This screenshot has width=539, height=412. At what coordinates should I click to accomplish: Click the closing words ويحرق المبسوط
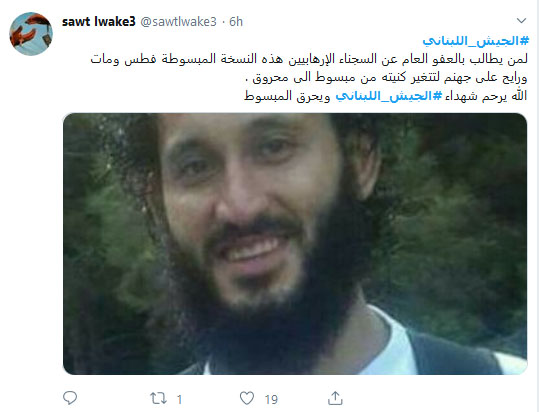287,96
